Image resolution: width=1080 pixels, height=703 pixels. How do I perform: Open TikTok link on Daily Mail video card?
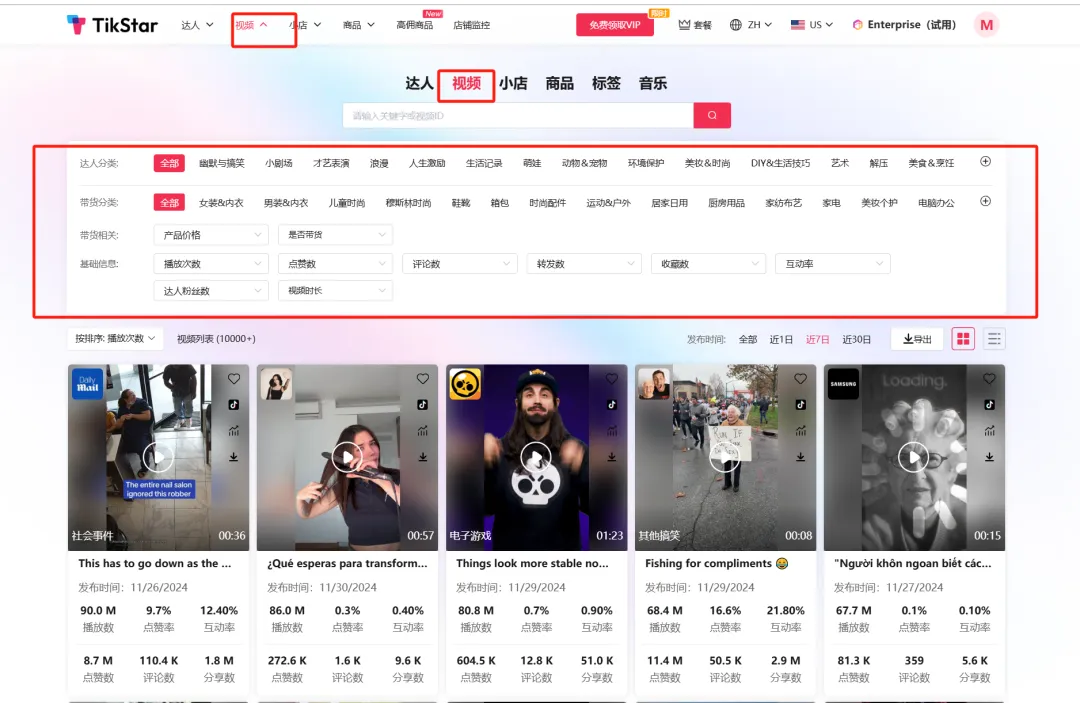point(233,405)
